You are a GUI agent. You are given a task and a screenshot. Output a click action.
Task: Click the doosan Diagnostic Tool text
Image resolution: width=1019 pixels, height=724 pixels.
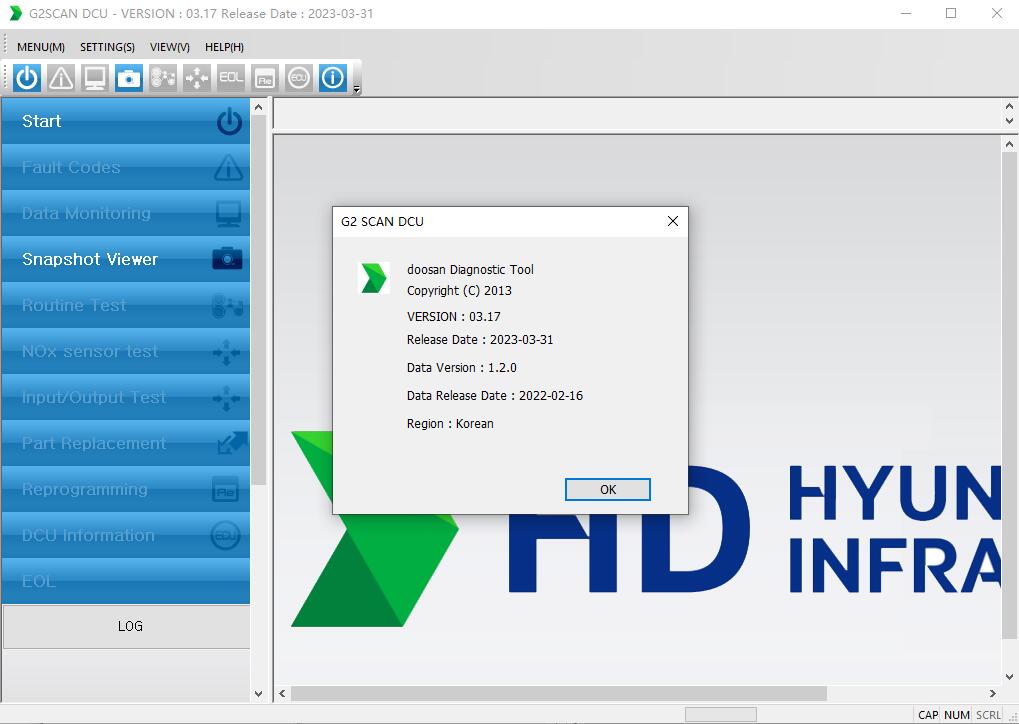pos(470,269)
